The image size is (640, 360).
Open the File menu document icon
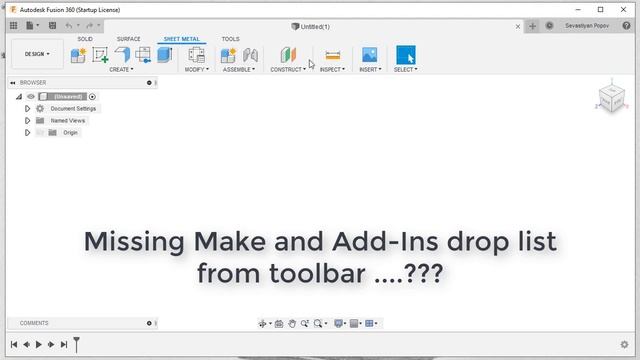click(x=30, y=26)
